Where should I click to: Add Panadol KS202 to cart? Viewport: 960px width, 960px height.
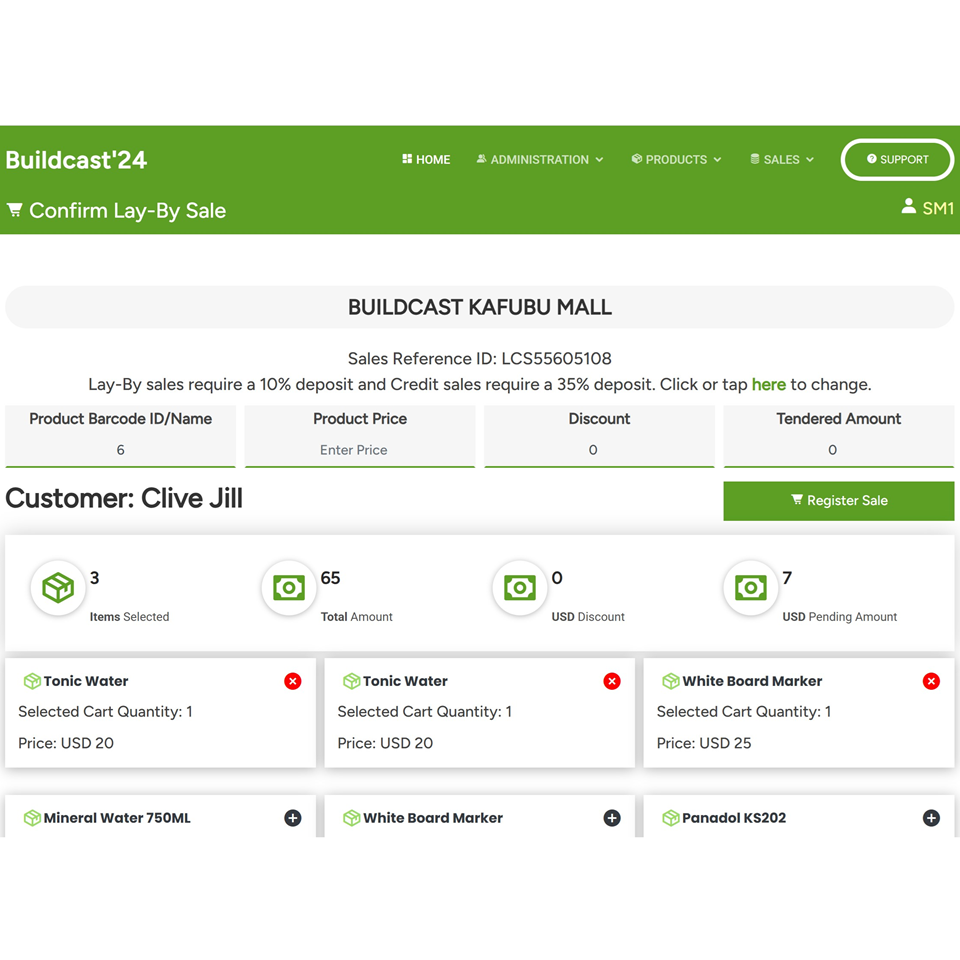(931, 818)
